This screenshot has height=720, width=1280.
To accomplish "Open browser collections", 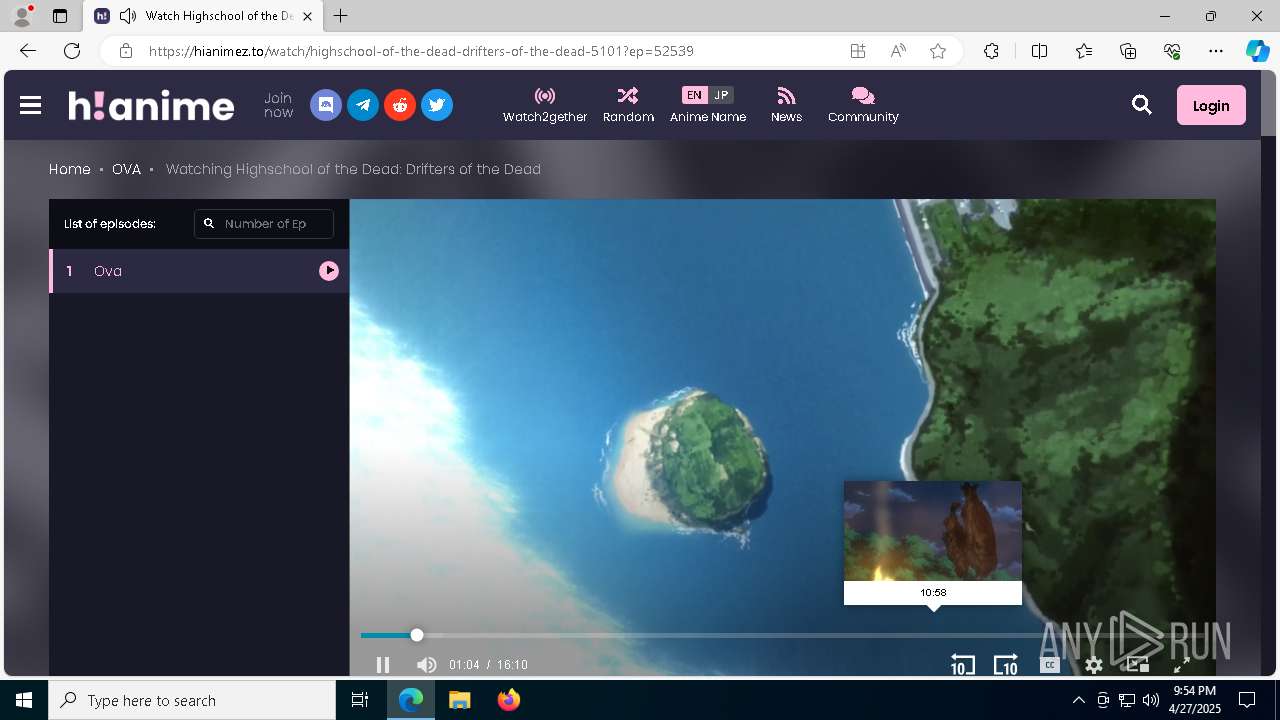I will coord(1128,51).
